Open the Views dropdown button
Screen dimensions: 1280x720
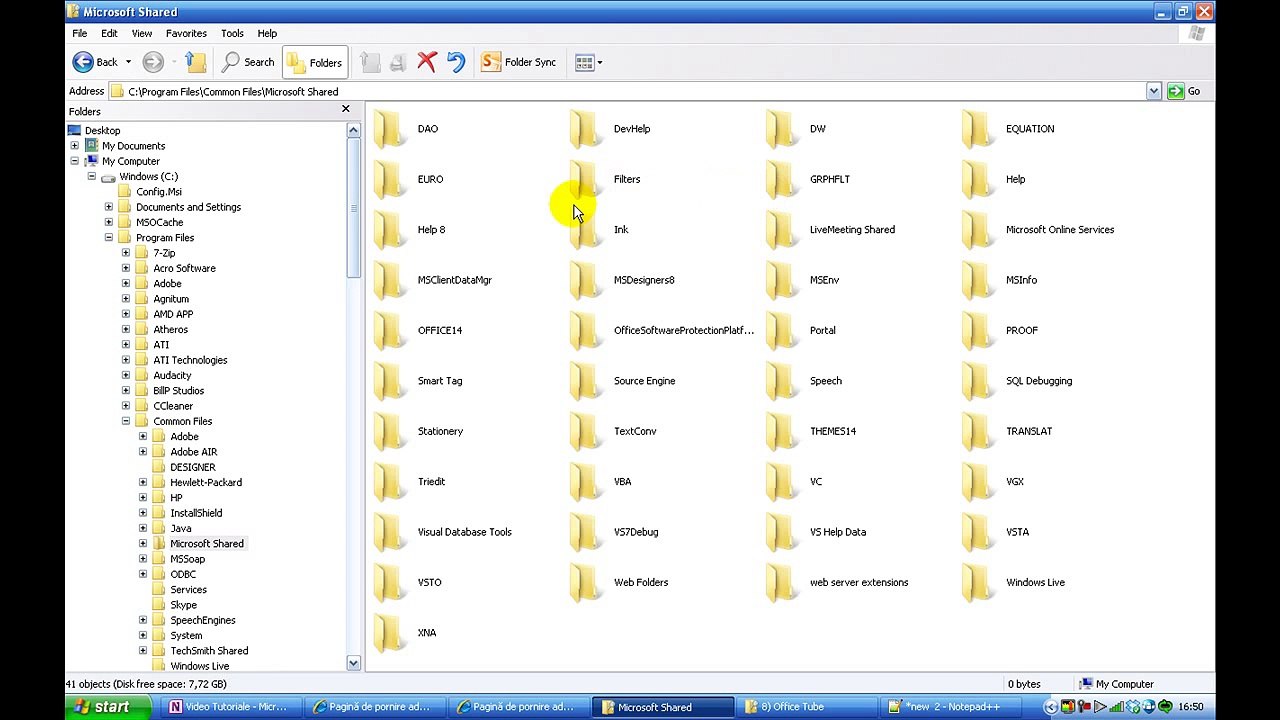589,62
